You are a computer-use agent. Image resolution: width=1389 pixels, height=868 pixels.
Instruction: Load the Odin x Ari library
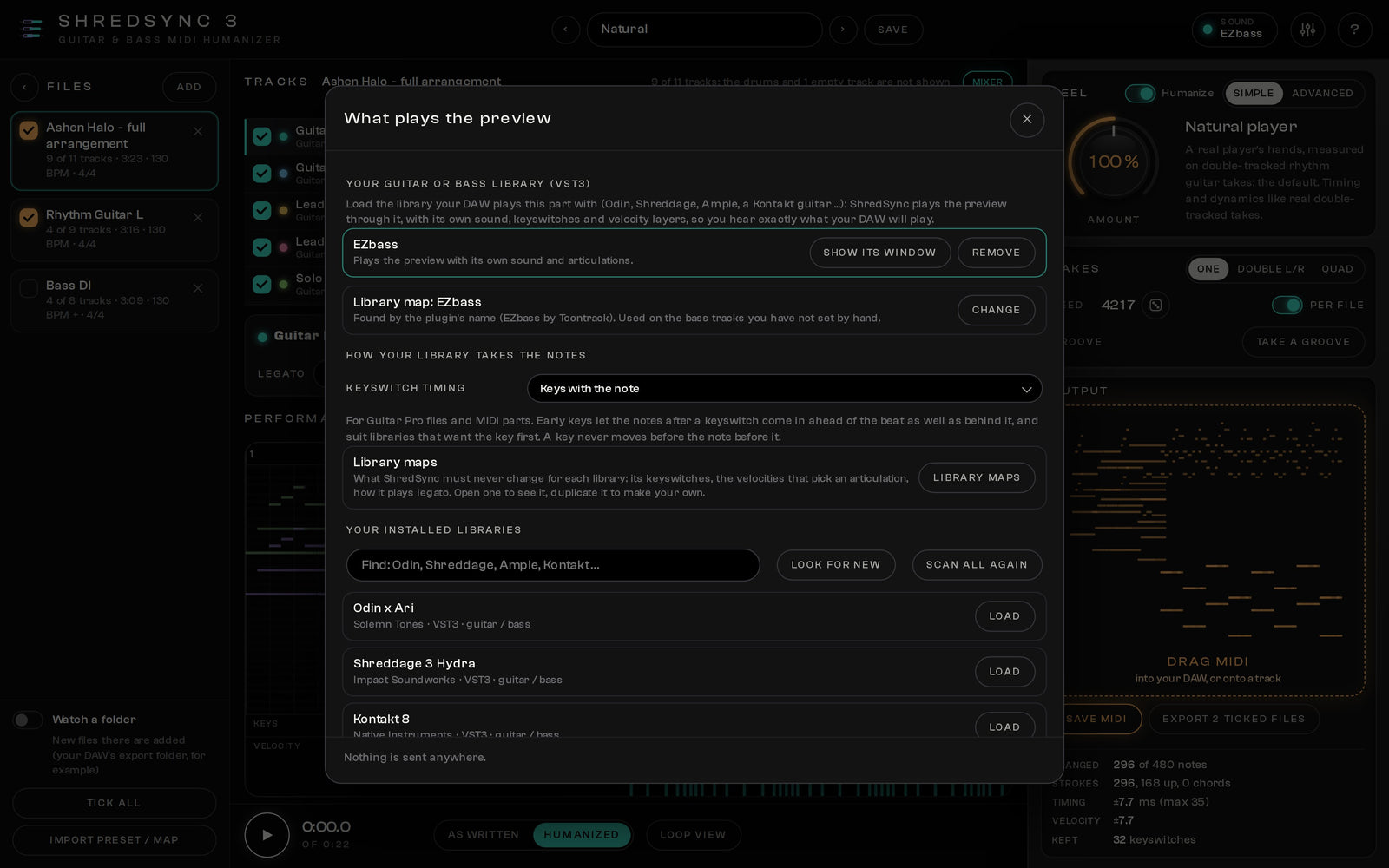point(1004,616)
